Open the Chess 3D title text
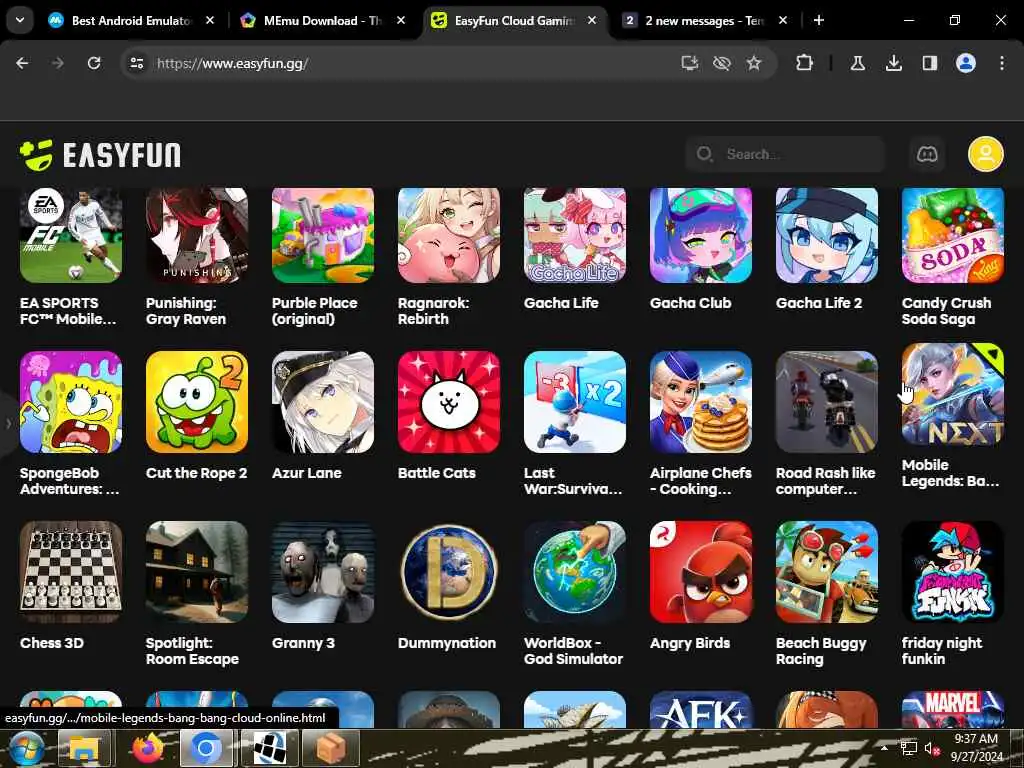Image resolution: width=1024 pixels, height=768 pixels. coord(52,643)
